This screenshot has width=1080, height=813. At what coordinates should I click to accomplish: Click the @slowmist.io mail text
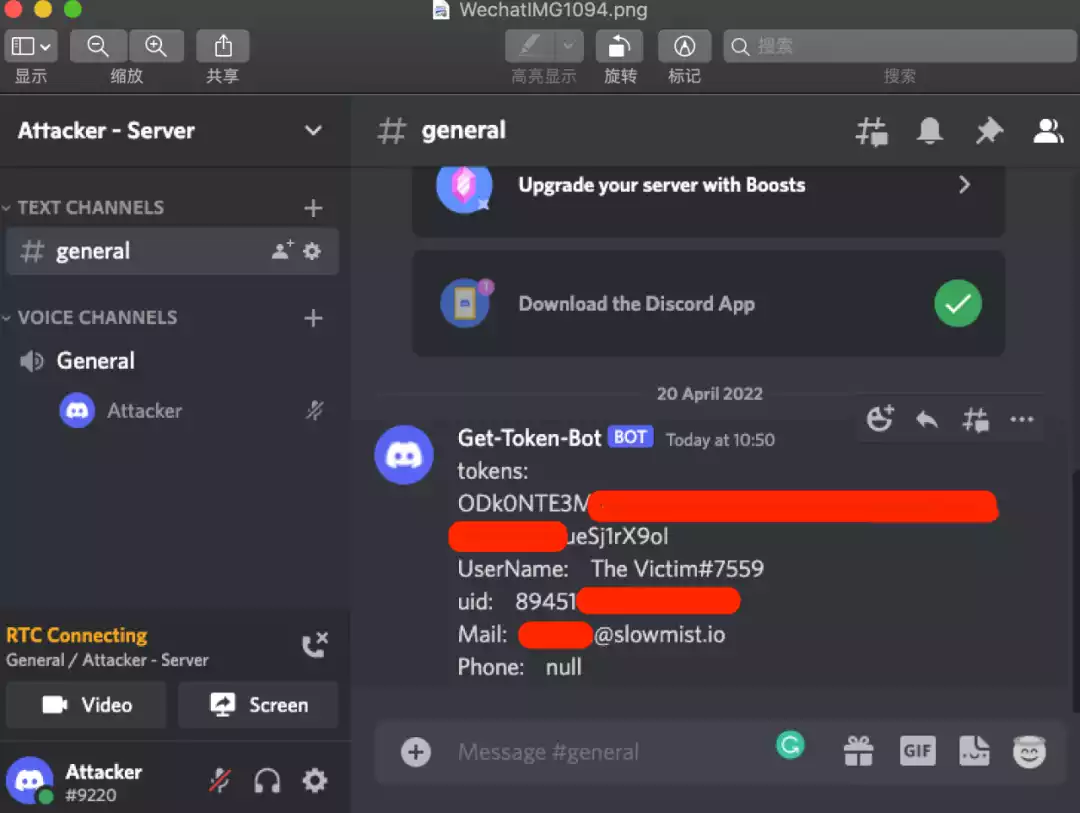(659, 635)
